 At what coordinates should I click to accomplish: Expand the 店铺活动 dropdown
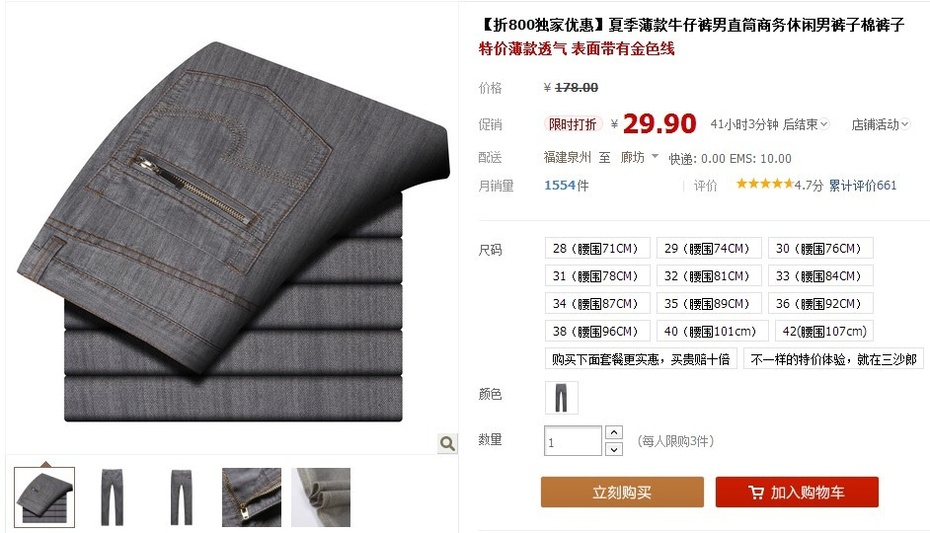point(880,125)
